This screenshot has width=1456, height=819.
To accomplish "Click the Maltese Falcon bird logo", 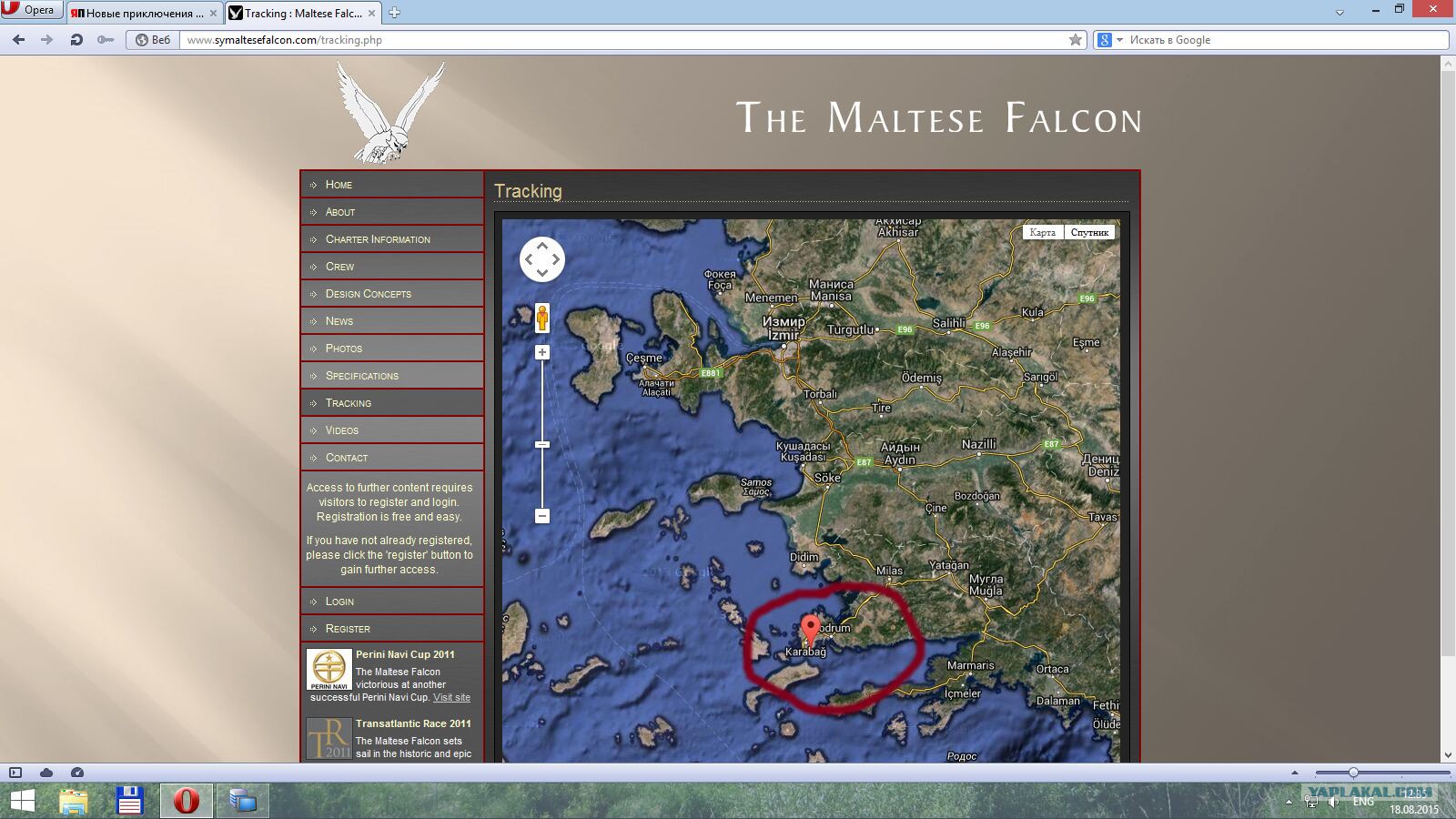I will [x=390, y=112].
